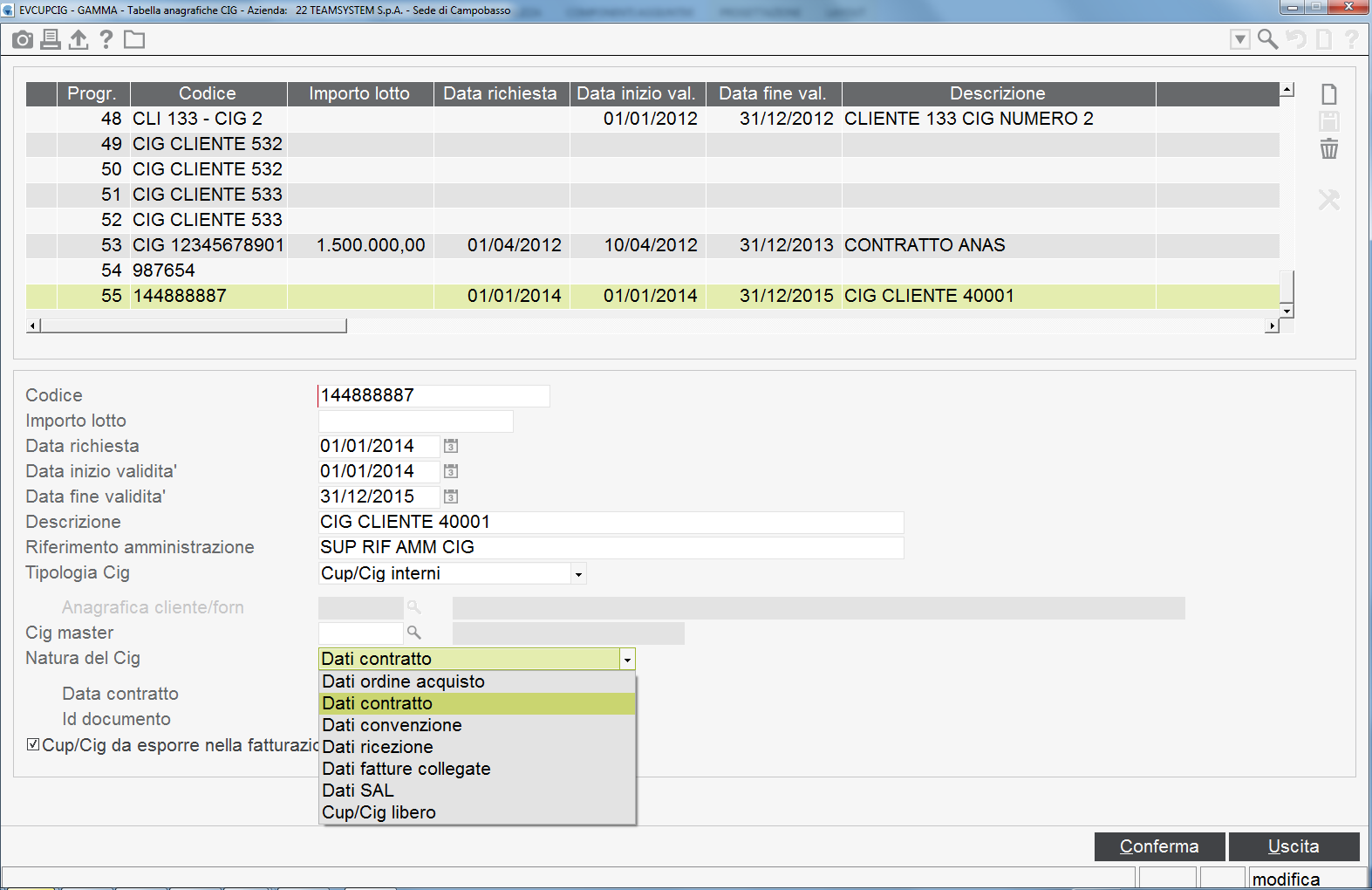Click the camera screenshot icon
Viewport: 1372px width, 890px height.
click(x=23, y=39)
